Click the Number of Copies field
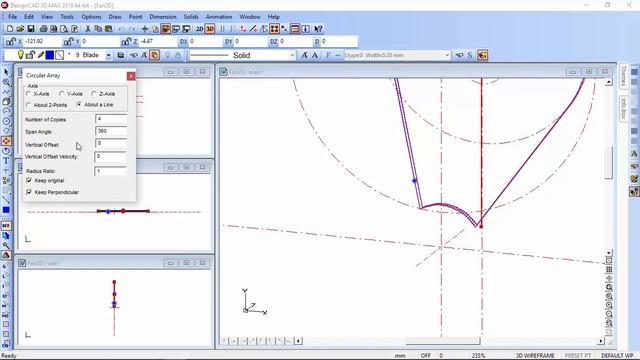This screenshot has width=640, height=360. pyautogui.click(x=111, y=119)
